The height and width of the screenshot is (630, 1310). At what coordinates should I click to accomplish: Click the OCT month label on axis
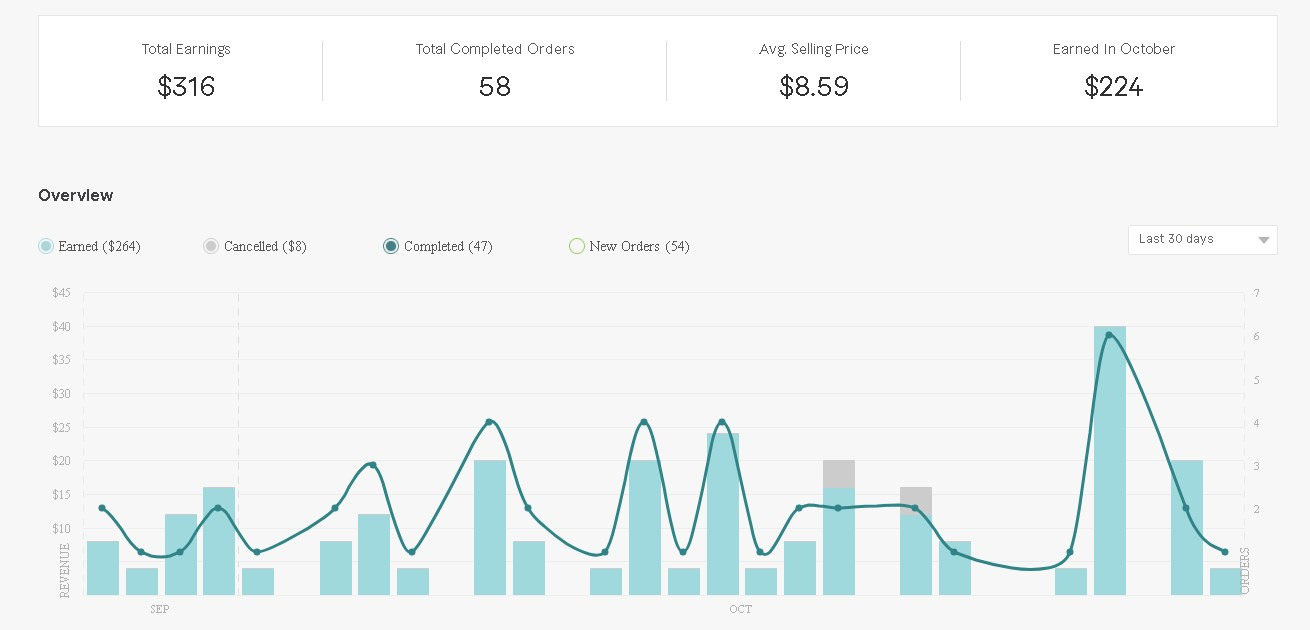point(740,609)
